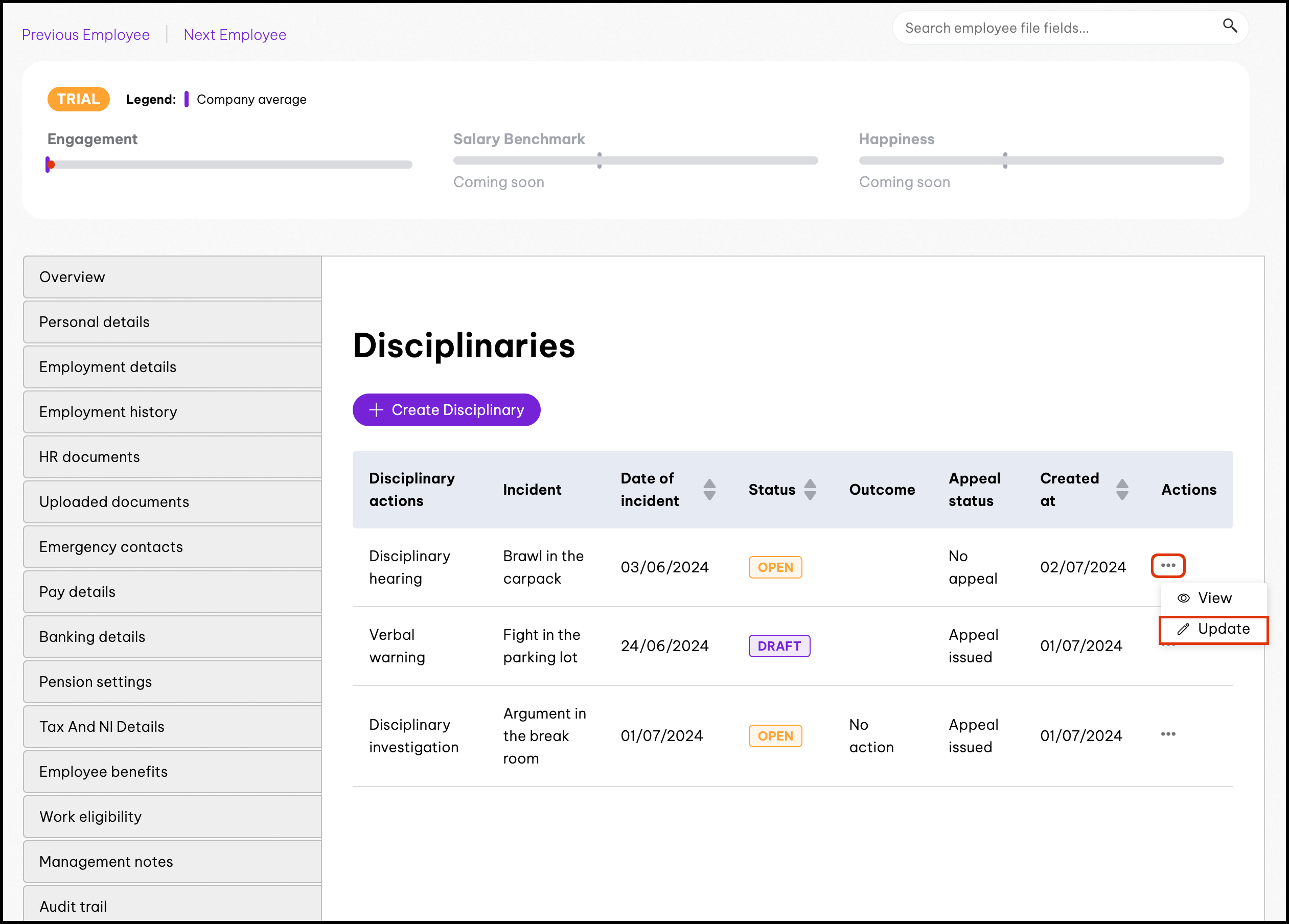Click the search magnifier icon
The height and width of the screenshot is (924, 1289).
point(1229,26)
